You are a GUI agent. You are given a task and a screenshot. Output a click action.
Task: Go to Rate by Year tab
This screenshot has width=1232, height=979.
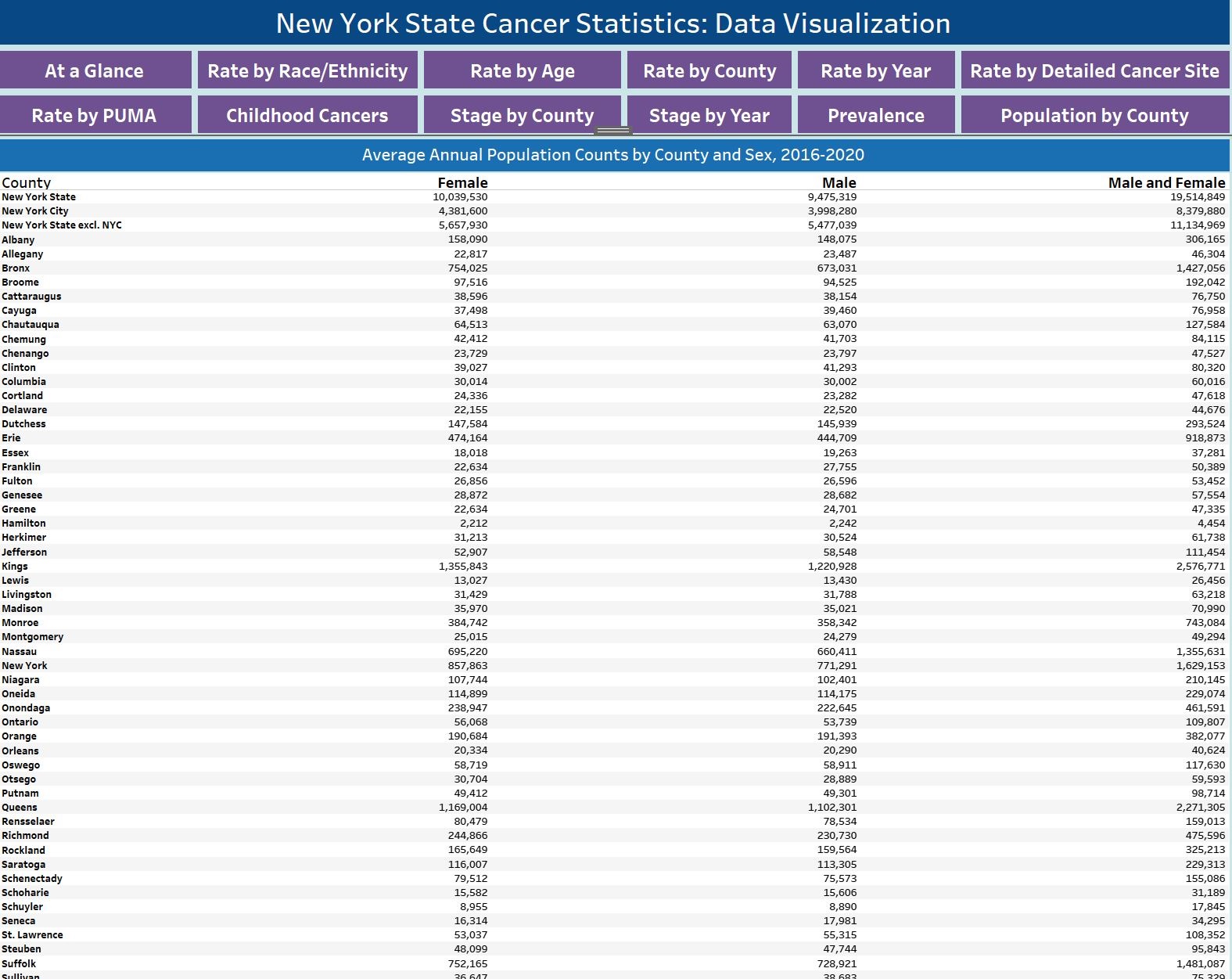click(x=876, y=70)
